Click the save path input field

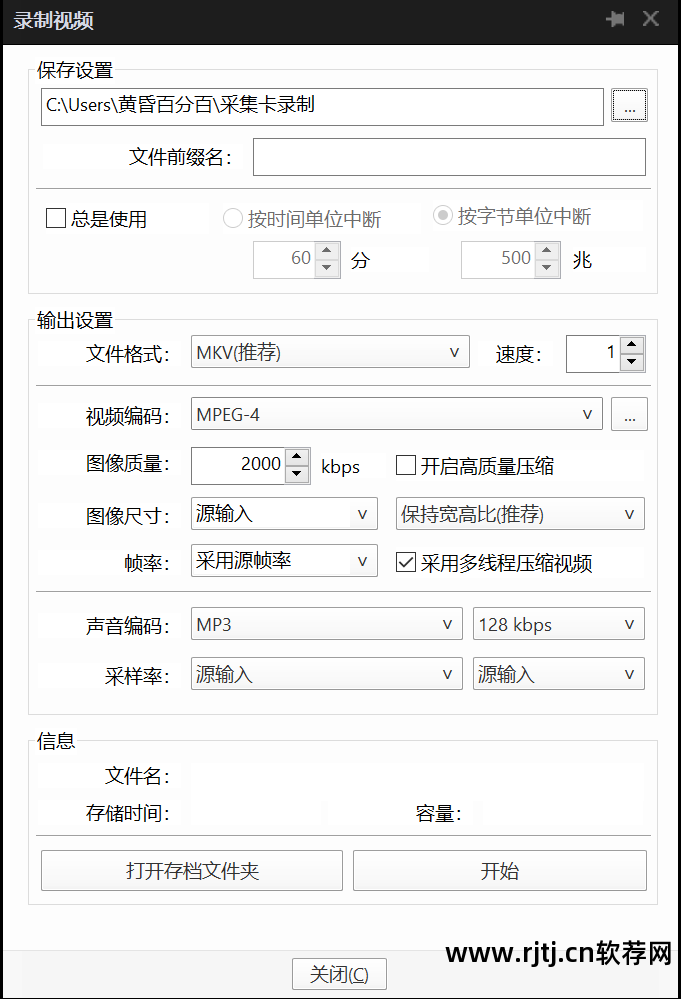click(322, 106)
